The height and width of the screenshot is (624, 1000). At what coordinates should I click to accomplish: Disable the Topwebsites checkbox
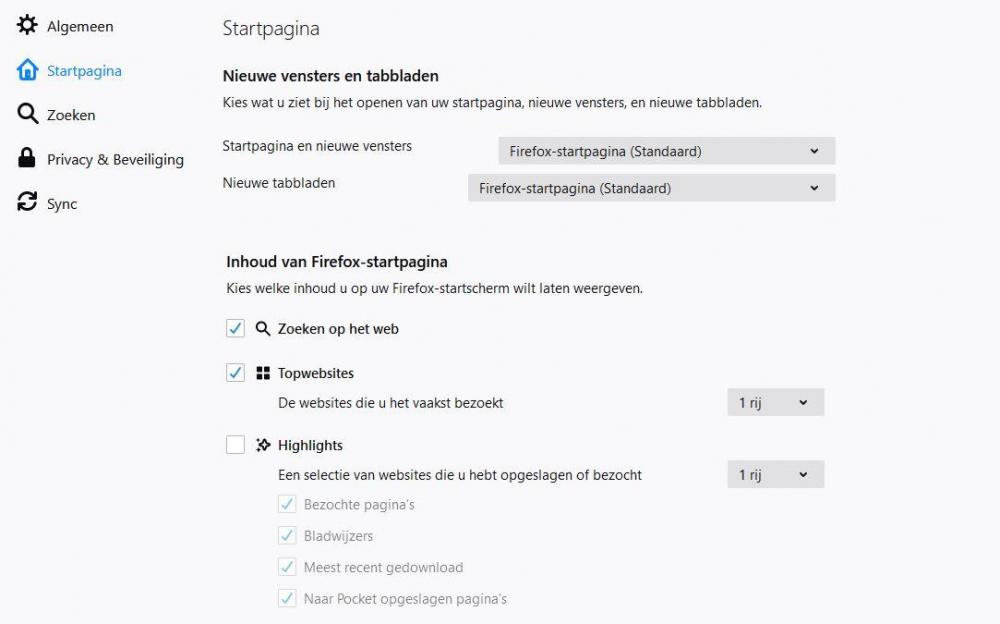(236, 373)
